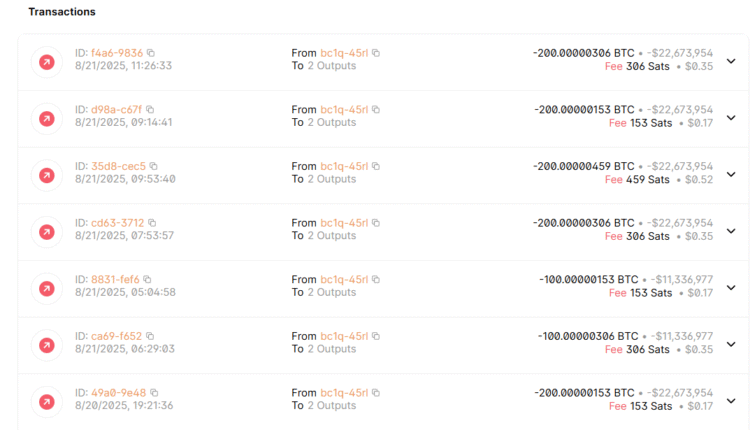Click the Transactions heading
This screenshot has width=750, height=430.
62,12
